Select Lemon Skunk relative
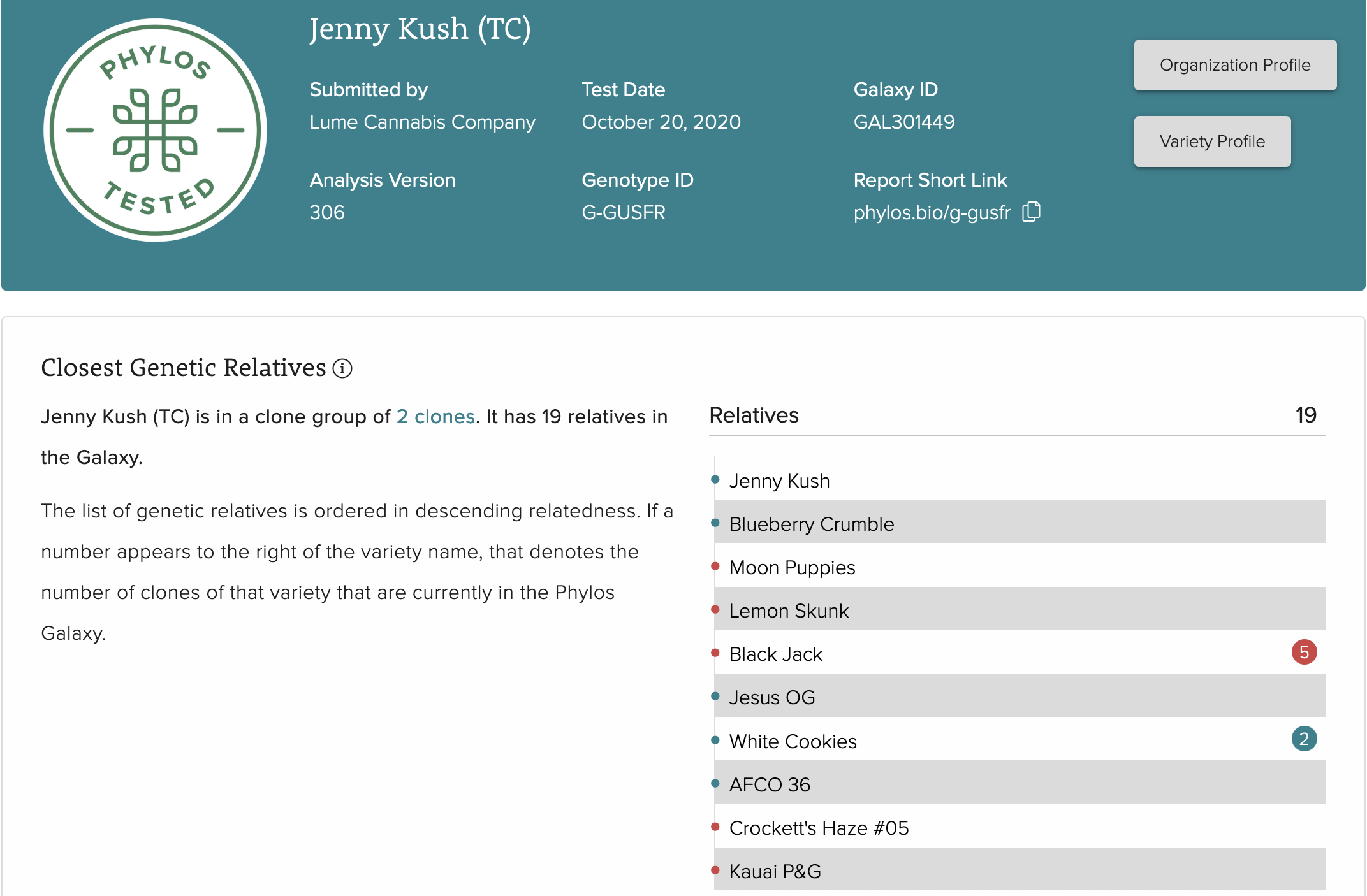Viewport: 1367px width, 896px height. tap(789, 611)
